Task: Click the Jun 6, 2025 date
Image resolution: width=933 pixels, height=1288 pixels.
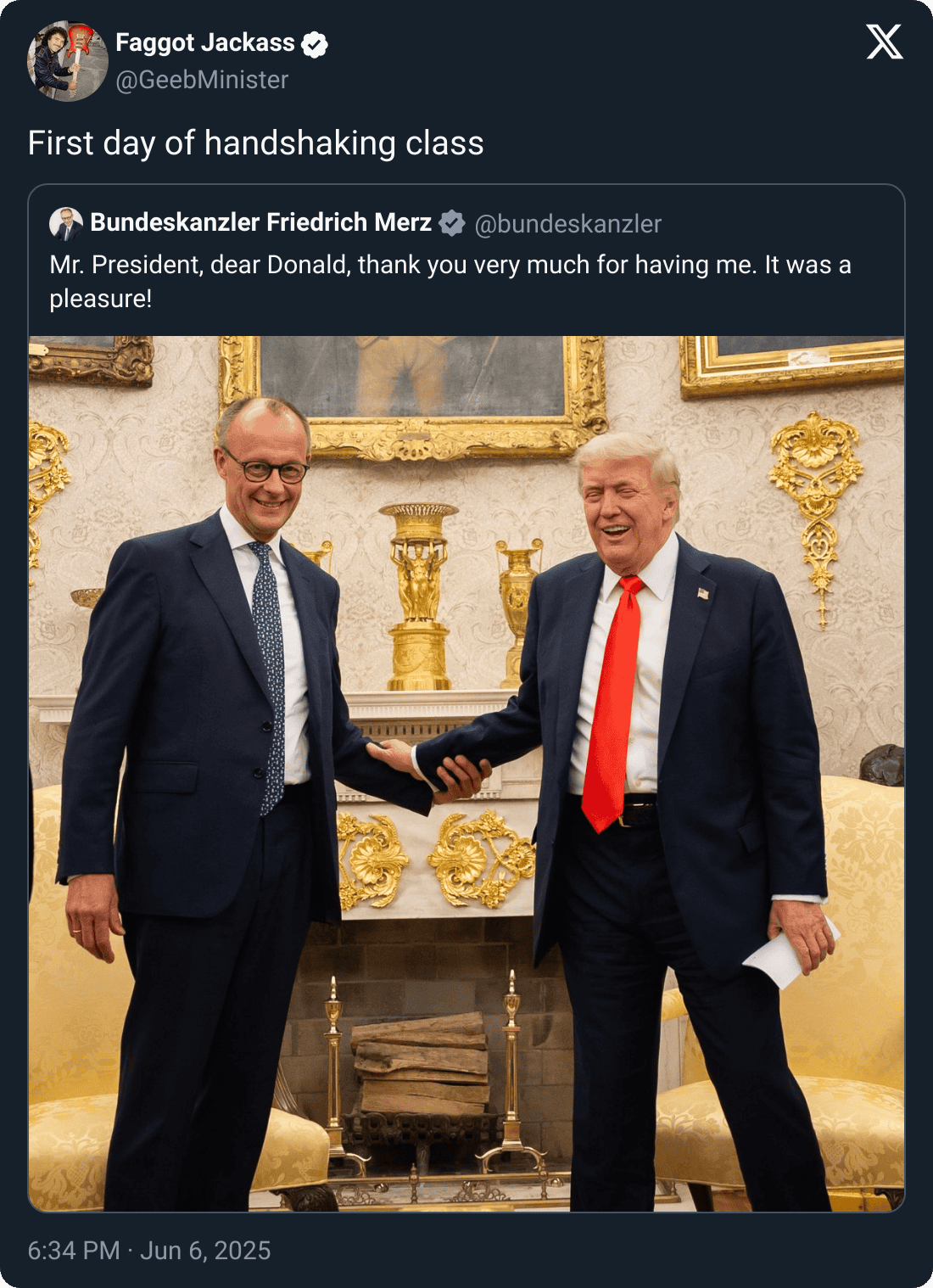Action: click(205, 1250)
